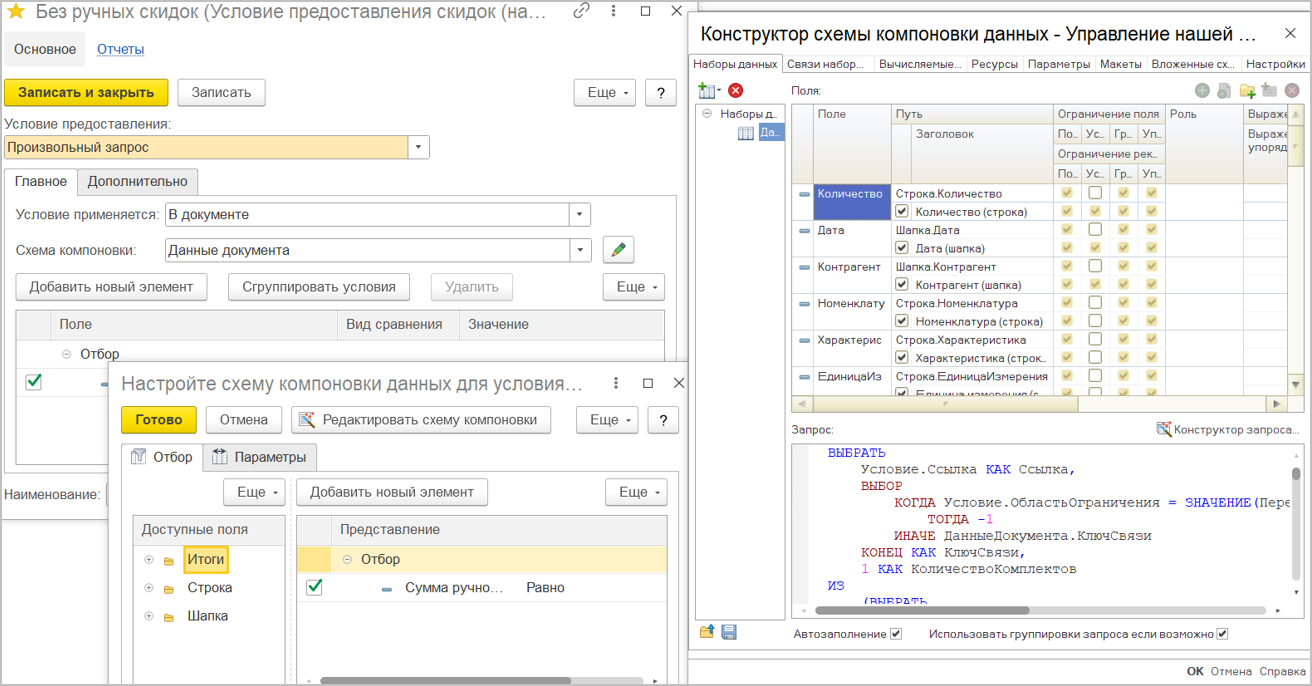
Task: Click the add folder icon above fields table
Action: 1247,91
